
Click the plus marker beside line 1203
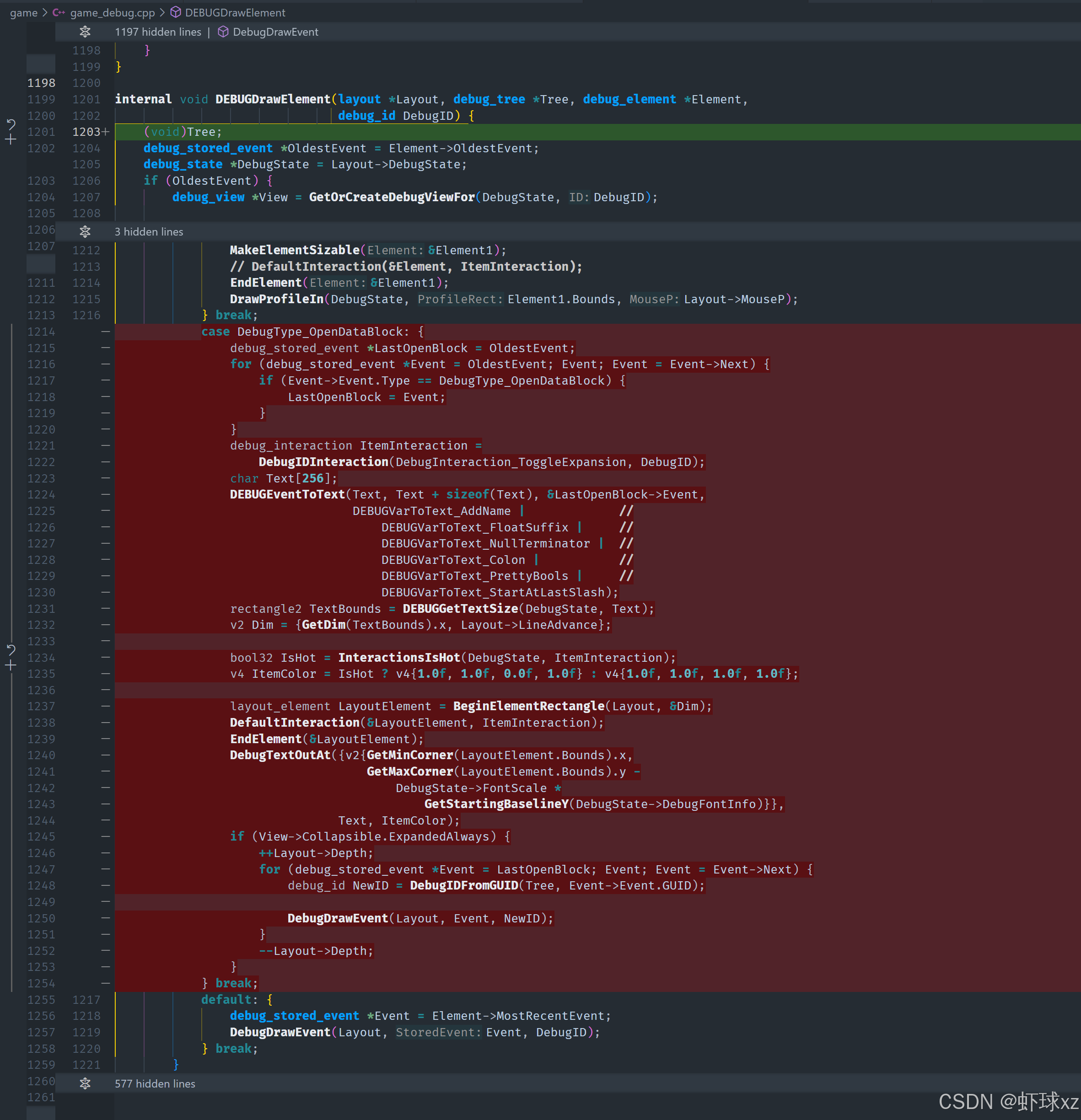(x=106, y=132)
